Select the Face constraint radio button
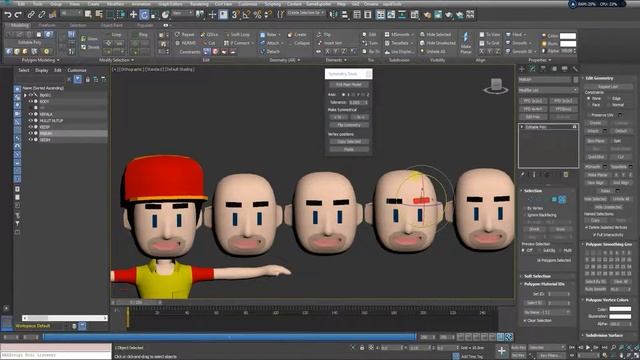 (589, 105)
